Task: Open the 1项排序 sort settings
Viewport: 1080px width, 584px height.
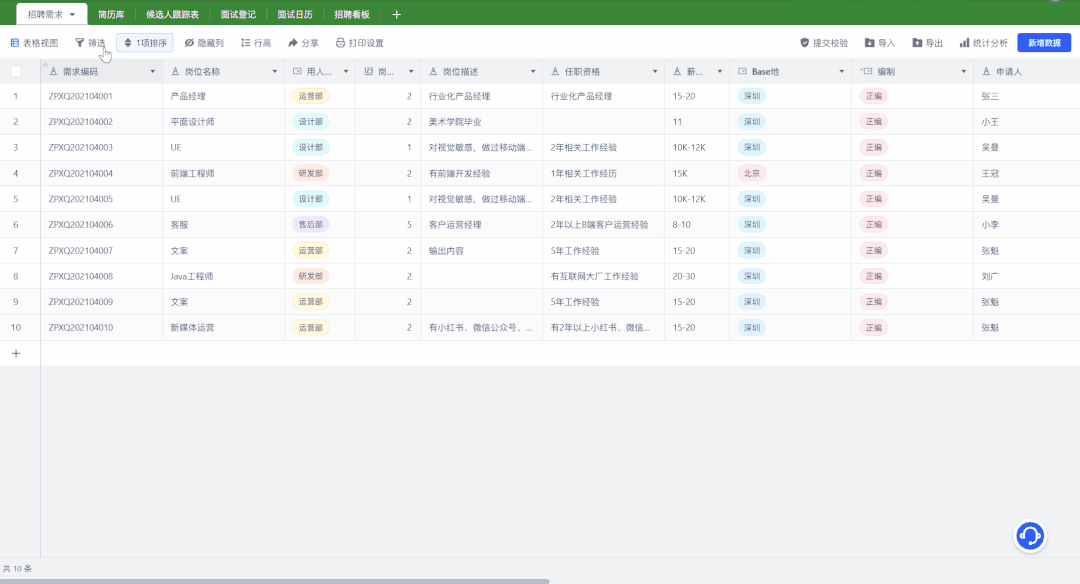Action: pyautogui.click(x=145, y=43)
